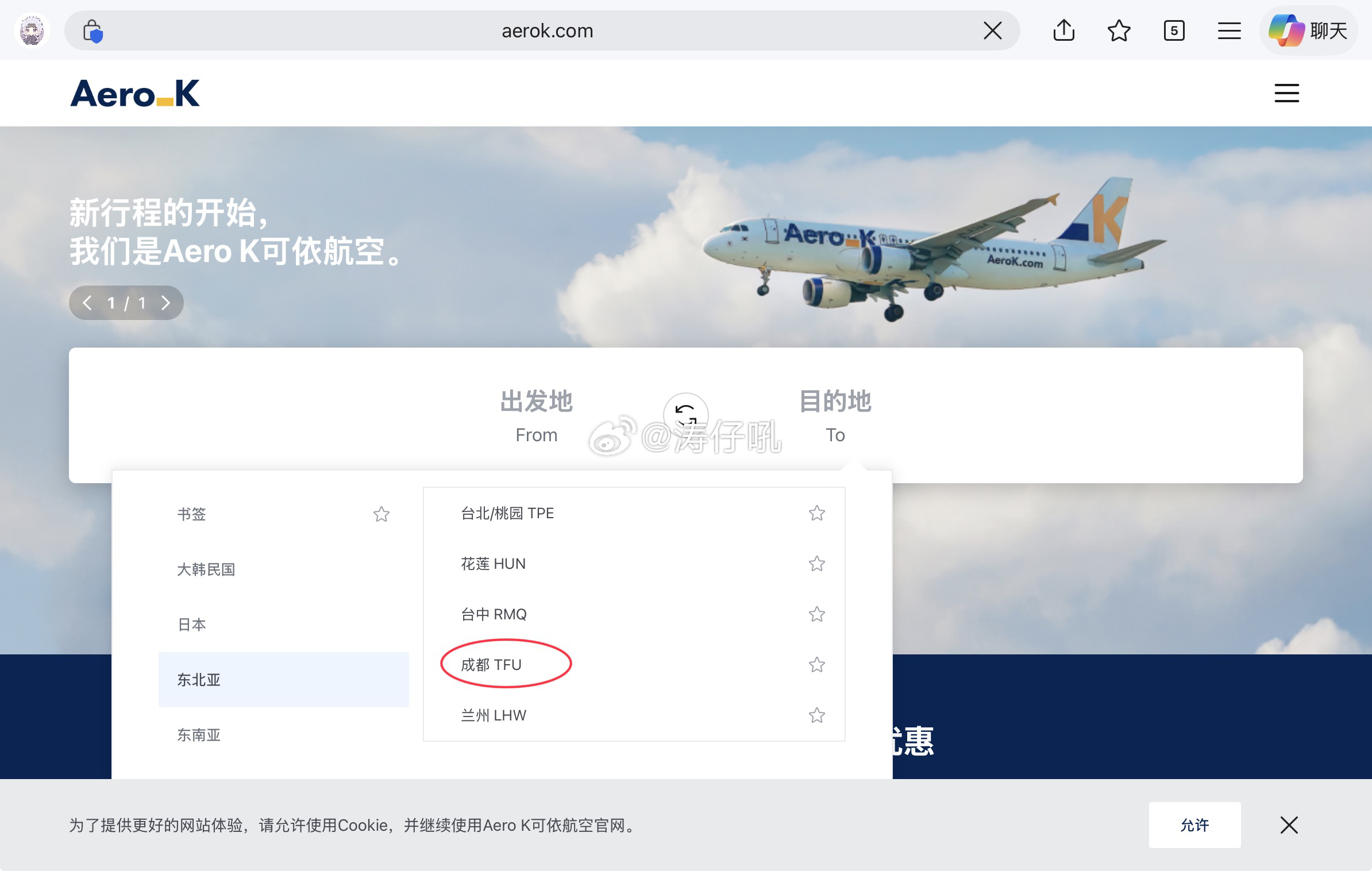Open the profile avatar icon

32,30
